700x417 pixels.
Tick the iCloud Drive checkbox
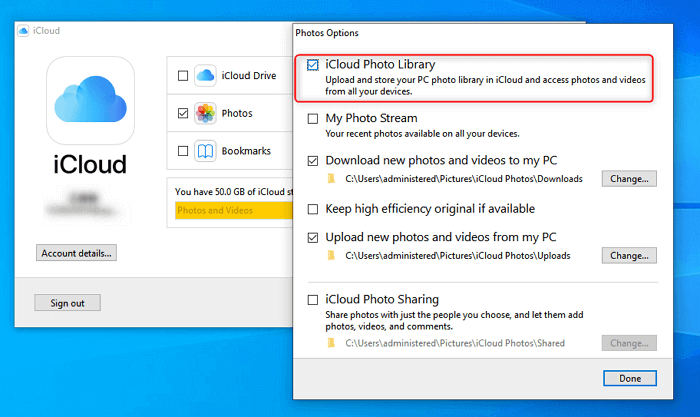tap(182, 76)
